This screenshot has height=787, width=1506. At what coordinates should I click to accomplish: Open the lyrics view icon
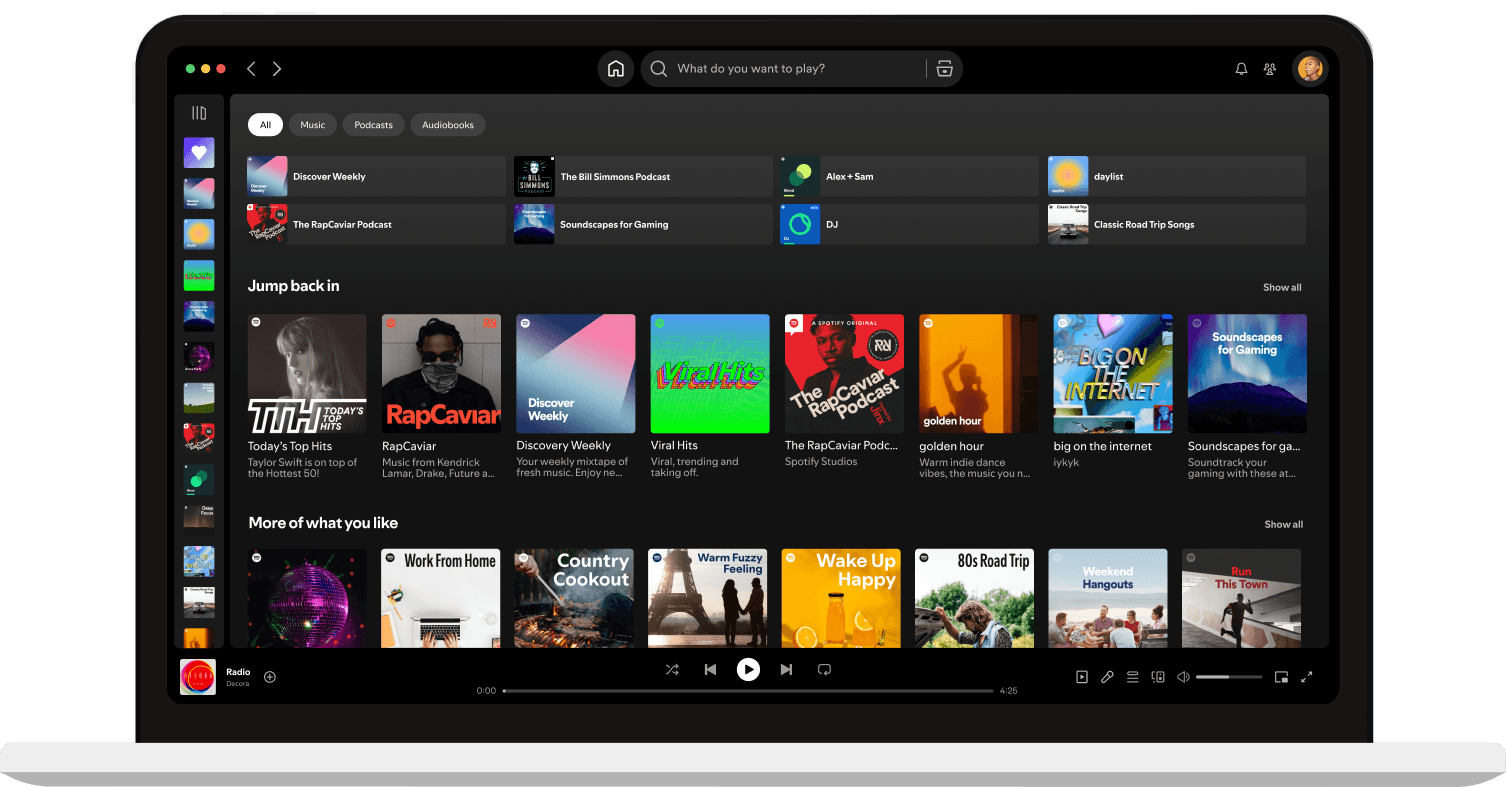tap(1107, 676)
